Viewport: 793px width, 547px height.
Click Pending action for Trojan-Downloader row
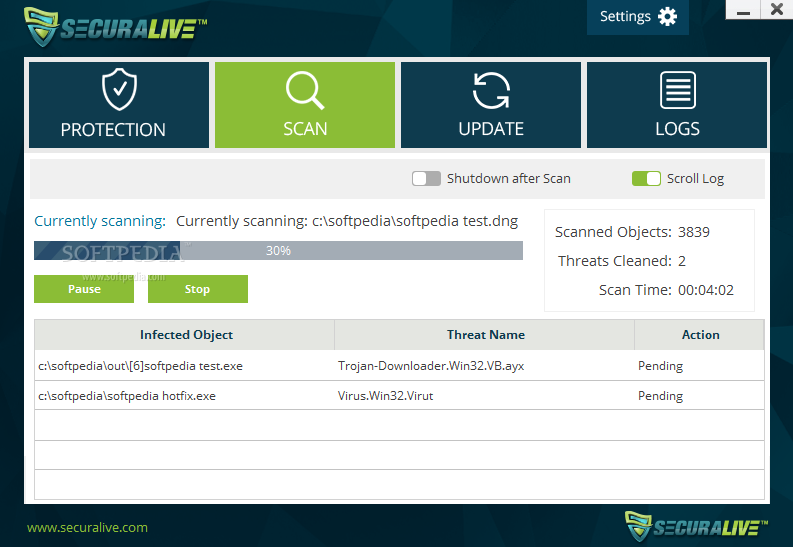pos(660,366)
